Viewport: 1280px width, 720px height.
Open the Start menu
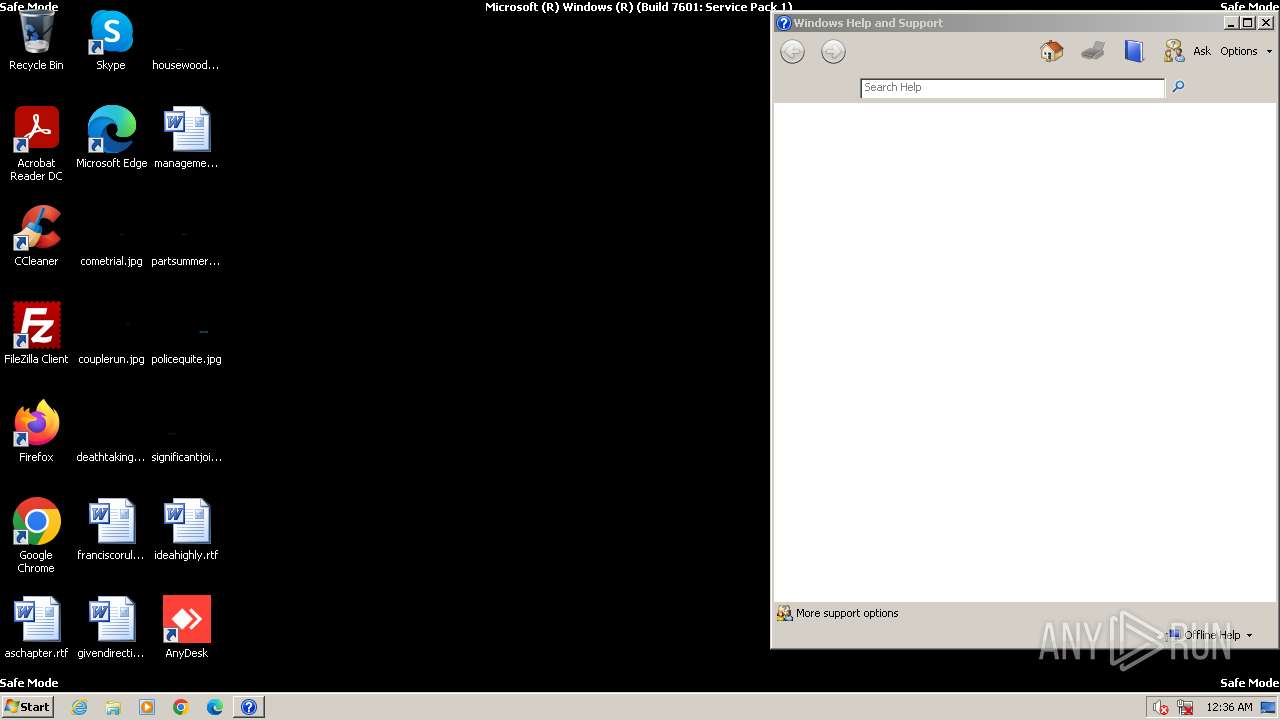coord(28,707)
